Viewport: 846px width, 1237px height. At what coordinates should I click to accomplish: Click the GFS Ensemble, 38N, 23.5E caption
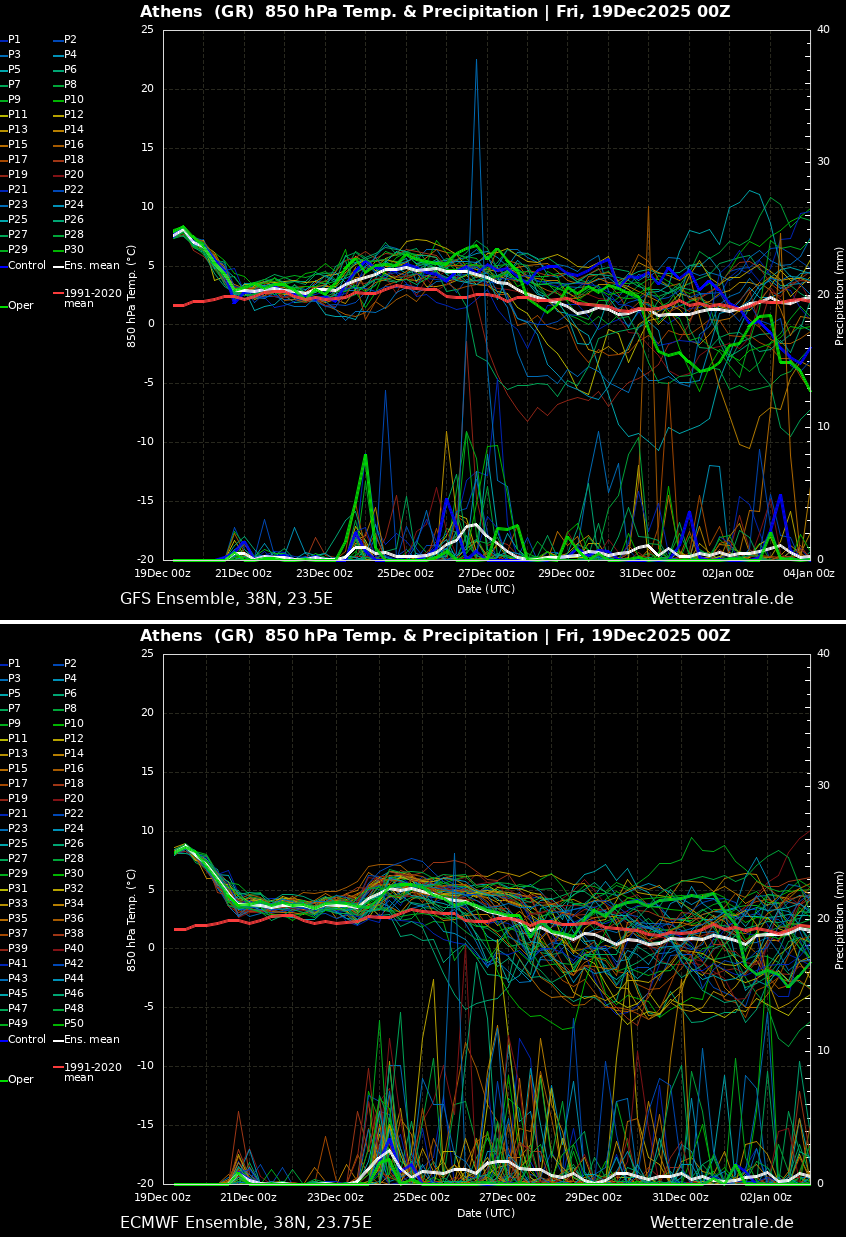[x=226, y=599]
